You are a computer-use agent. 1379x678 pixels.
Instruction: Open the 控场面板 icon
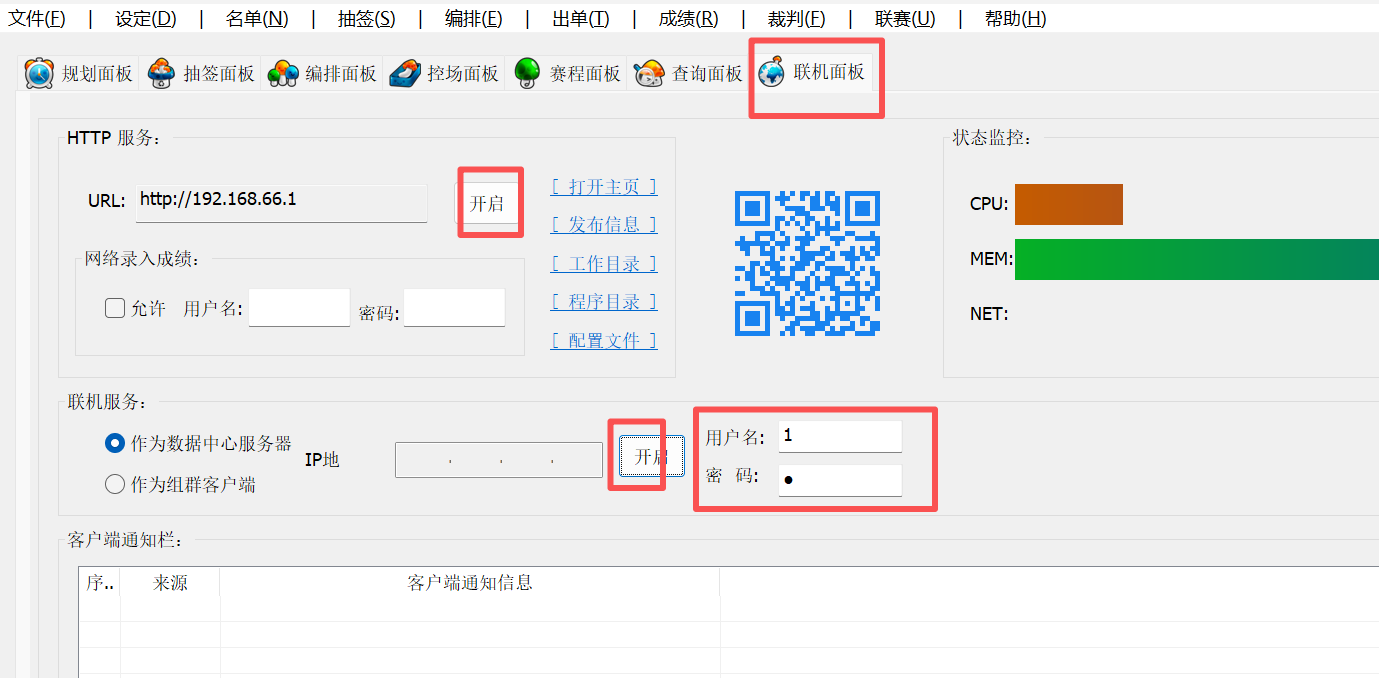pyautogui.click(x=405, y=73)
